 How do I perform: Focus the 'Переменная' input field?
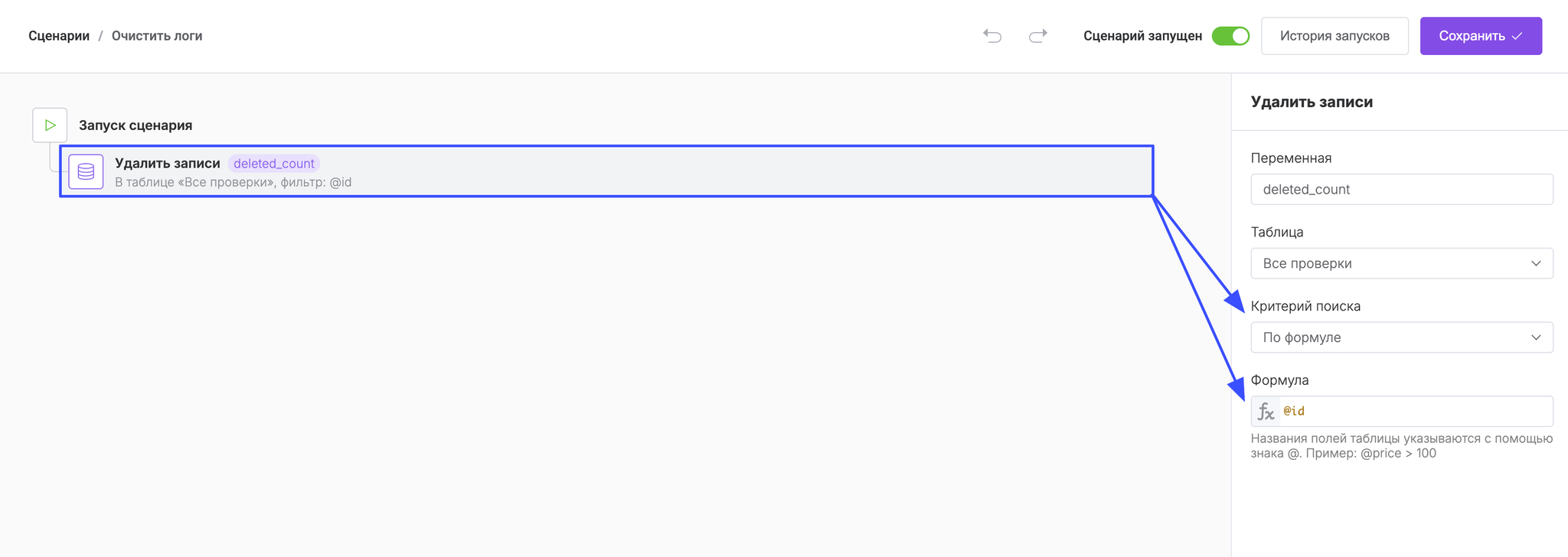pyautogui.click(x=1401, y=189)
